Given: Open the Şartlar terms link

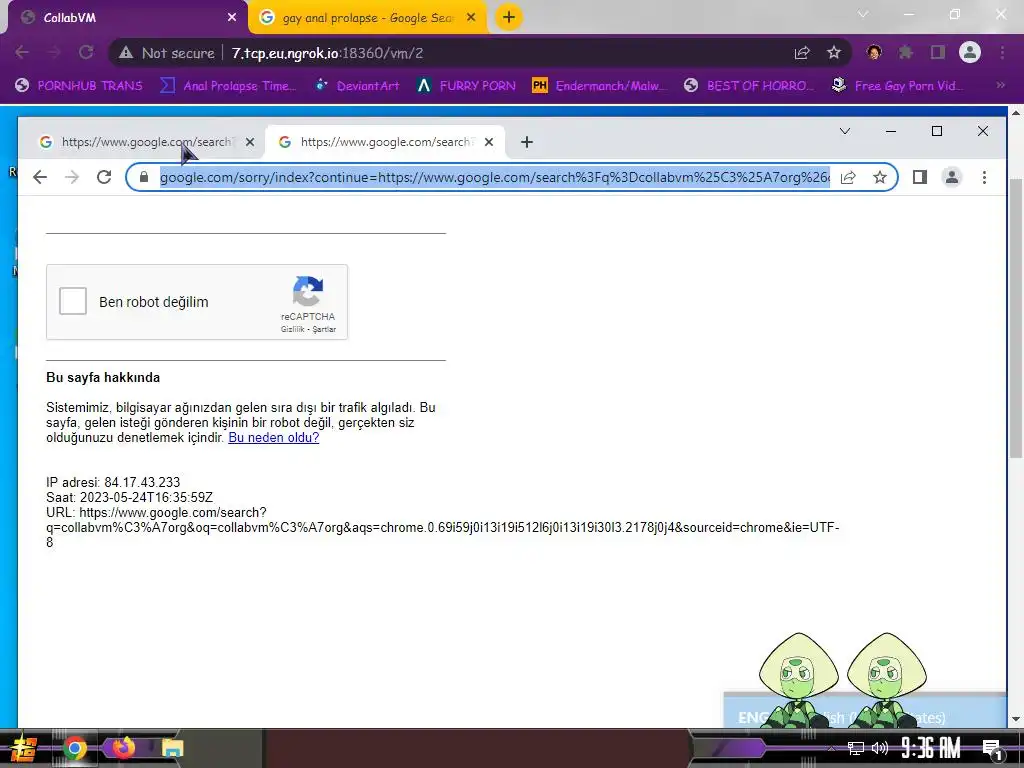Looking at the screenshot, I should tap(324, 329).
